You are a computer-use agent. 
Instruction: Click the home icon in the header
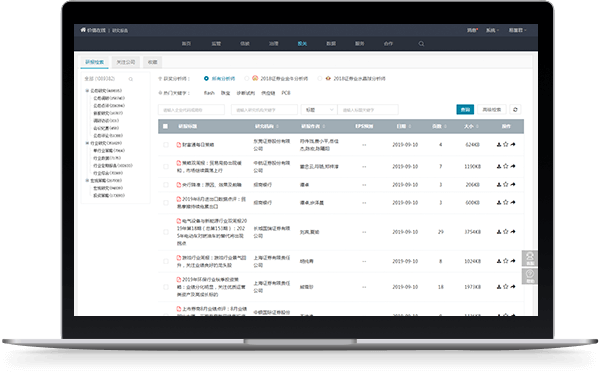(83, 30)
